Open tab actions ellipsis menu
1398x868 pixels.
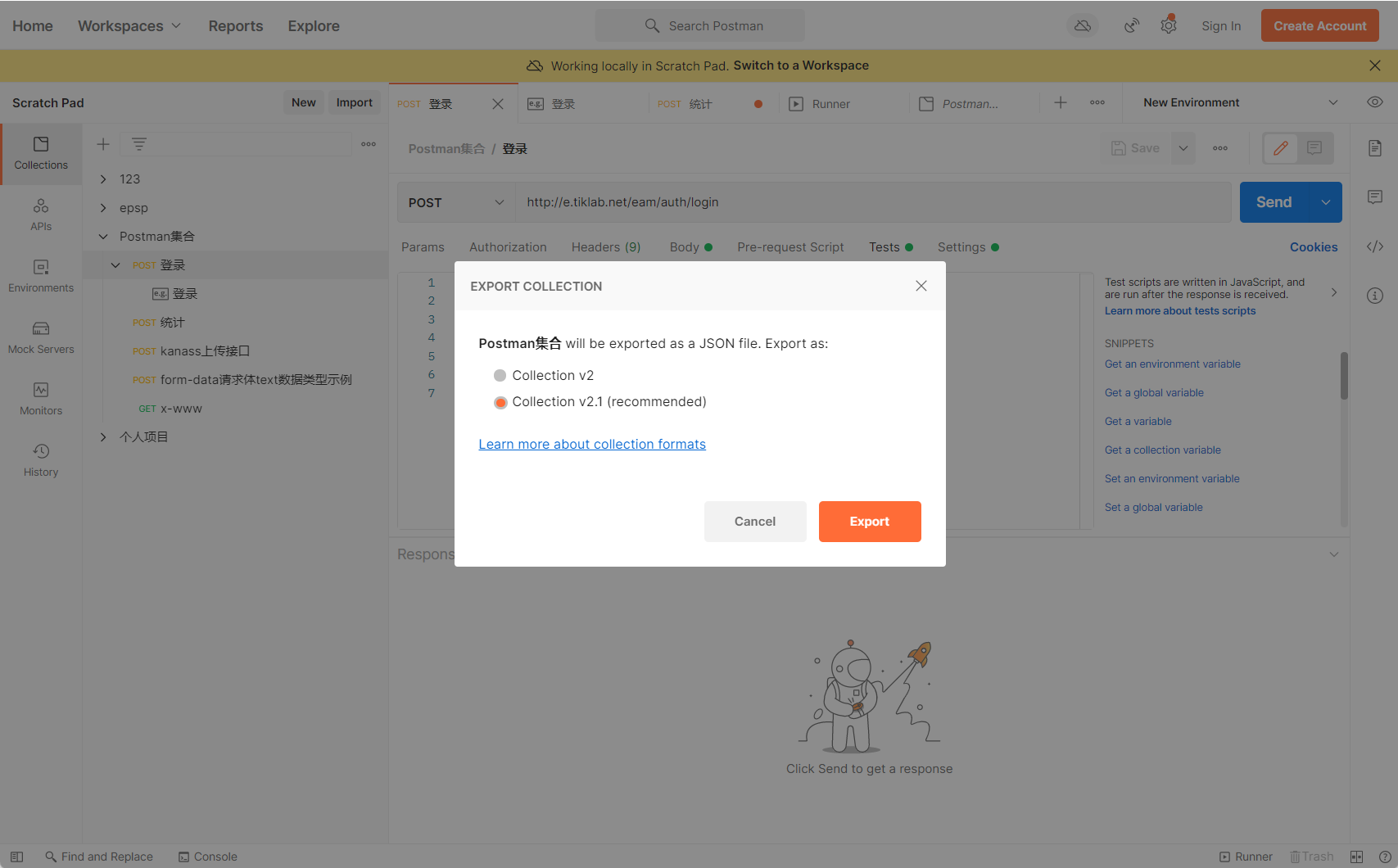pos(1097,102)
